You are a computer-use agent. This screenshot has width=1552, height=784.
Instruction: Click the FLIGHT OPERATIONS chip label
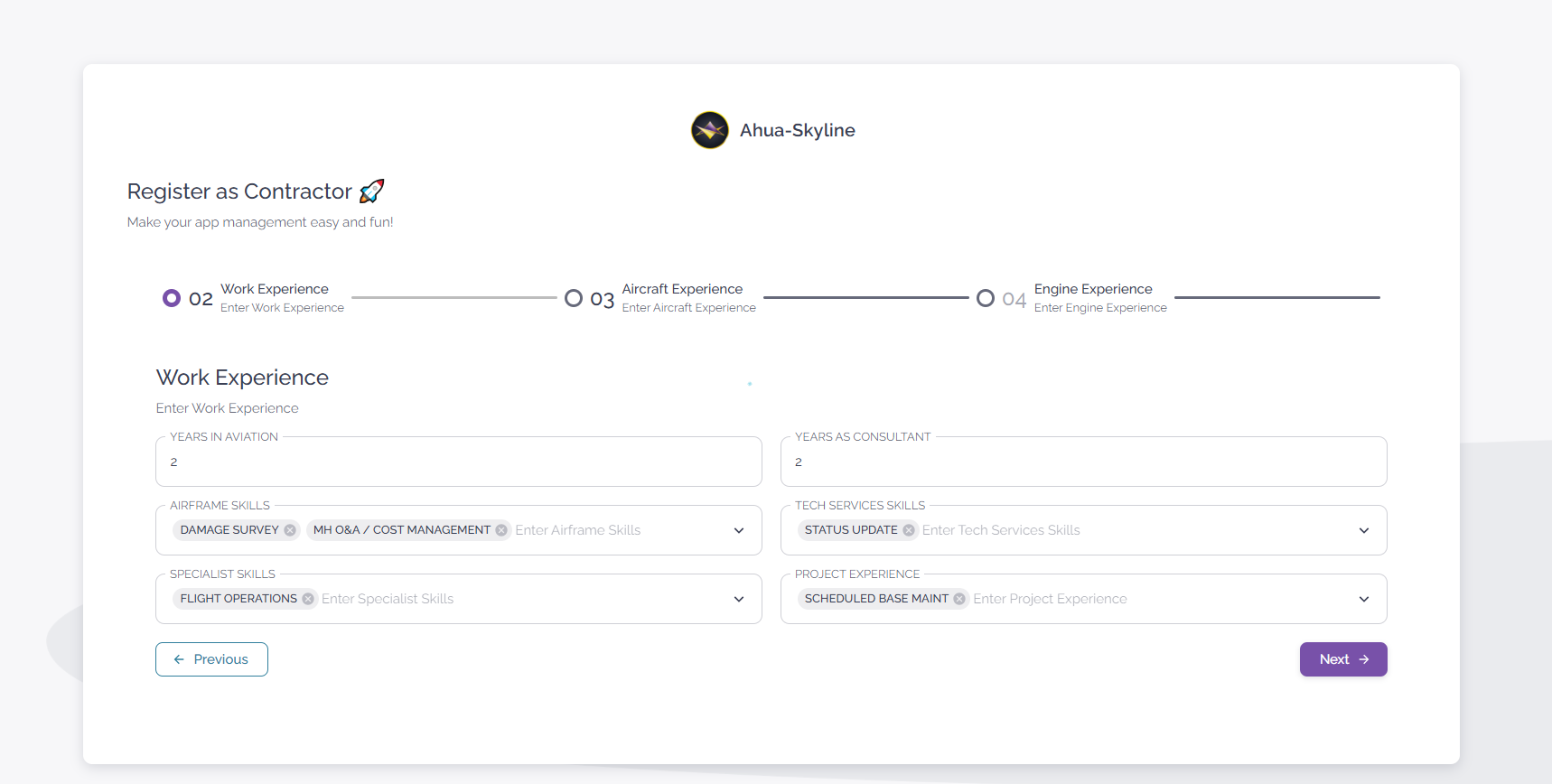(x=238, y=599)
